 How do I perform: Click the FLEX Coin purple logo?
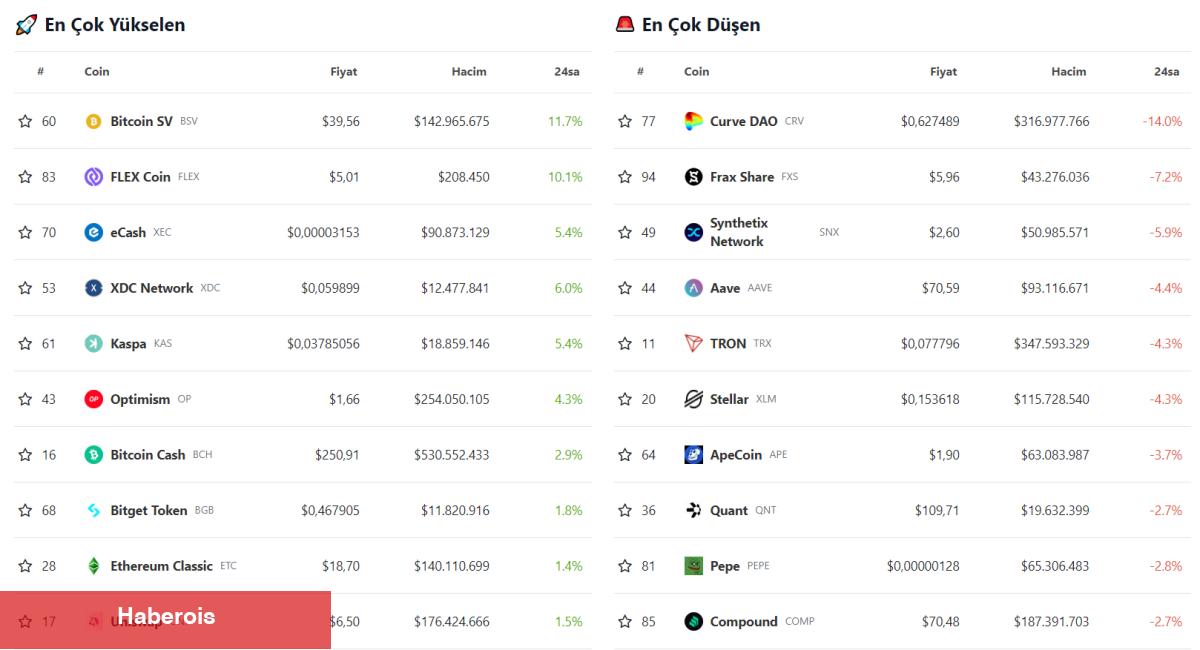point(93,177)
